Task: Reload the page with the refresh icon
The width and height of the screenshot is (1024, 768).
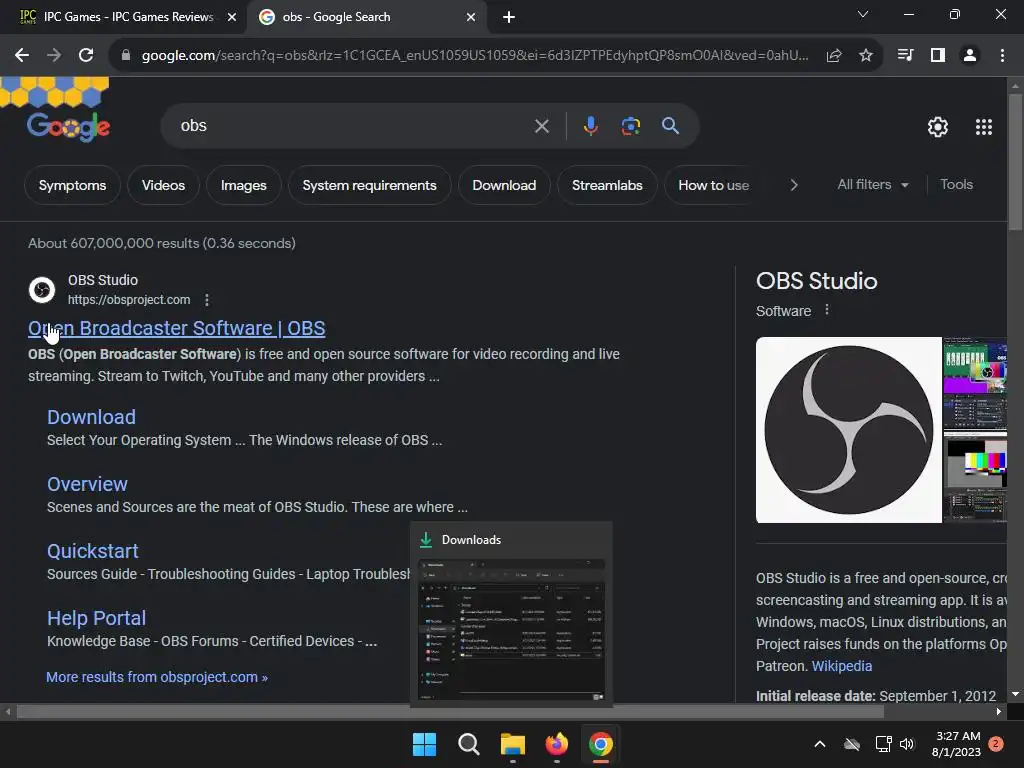Action: tap(86, 56)
